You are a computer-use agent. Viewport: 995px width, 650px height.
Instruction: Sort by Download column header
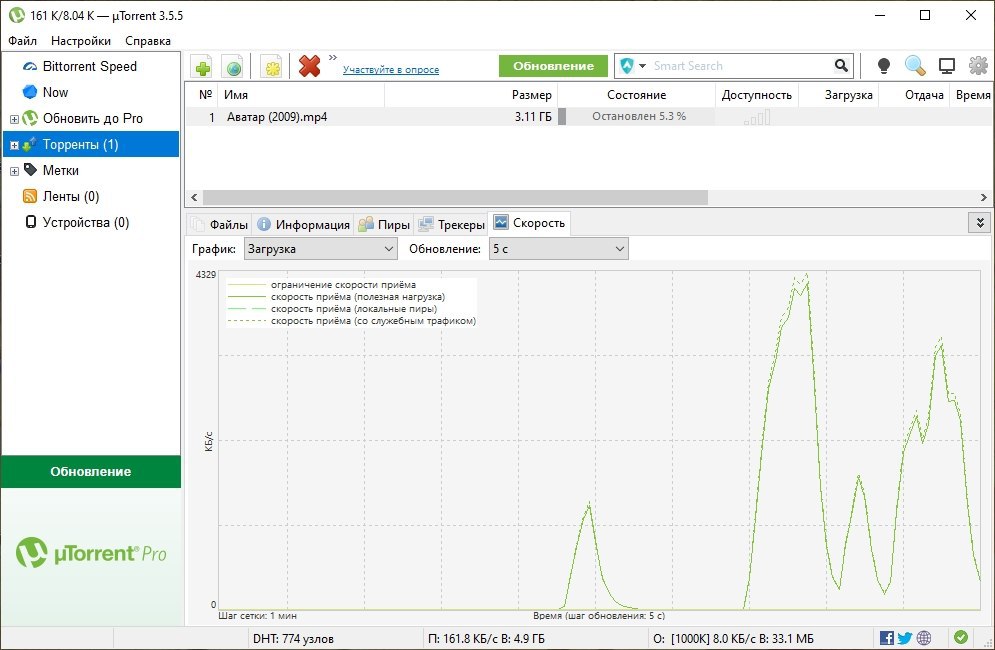pyautogui.click(x=839, y=95)
